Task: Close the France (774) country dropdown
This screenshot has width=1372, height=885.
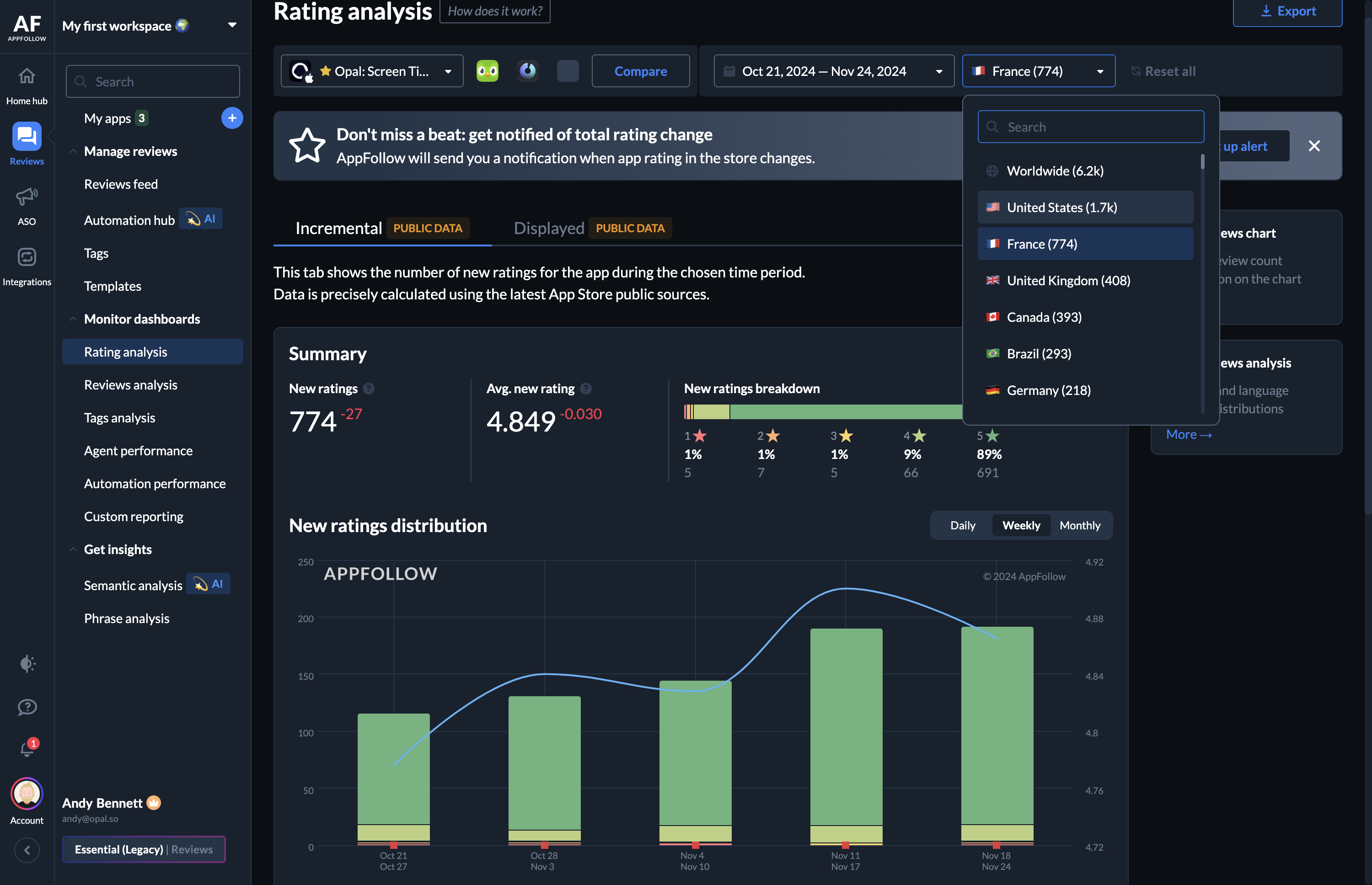Action: coord(1038,71)
